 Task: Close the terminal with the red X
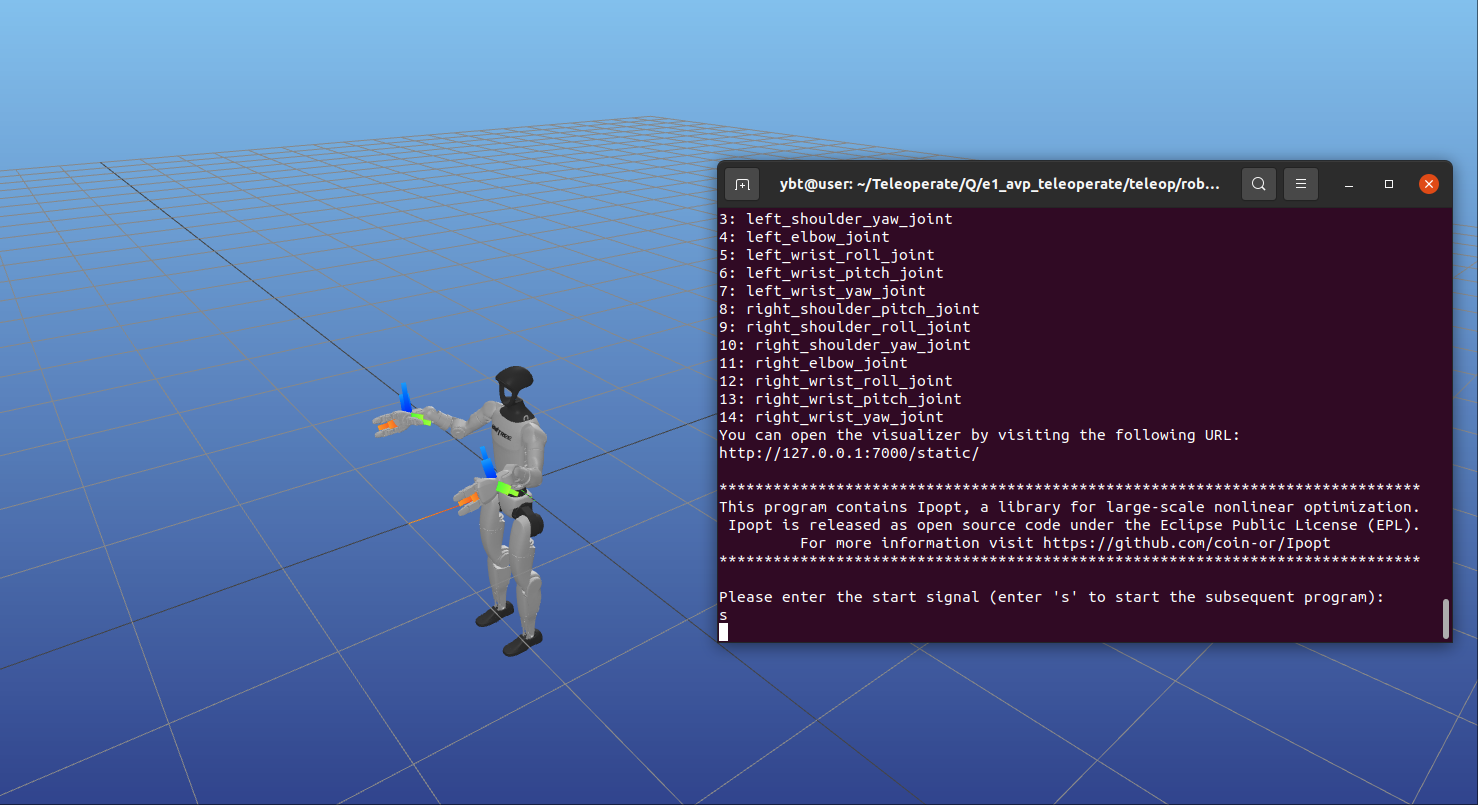click(x=1429, y=184)
